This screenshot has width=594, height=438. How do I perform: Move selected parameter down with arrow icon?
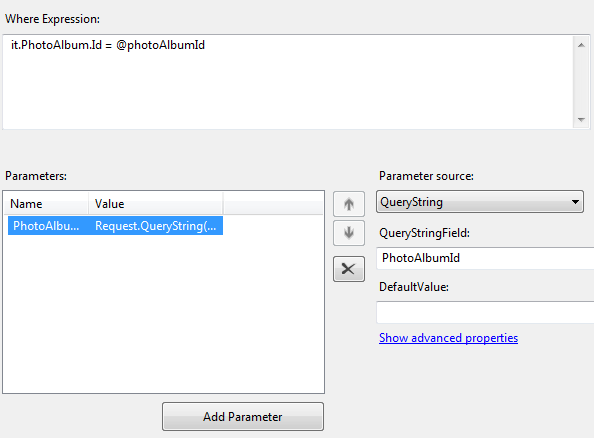(x=349, y=233)
